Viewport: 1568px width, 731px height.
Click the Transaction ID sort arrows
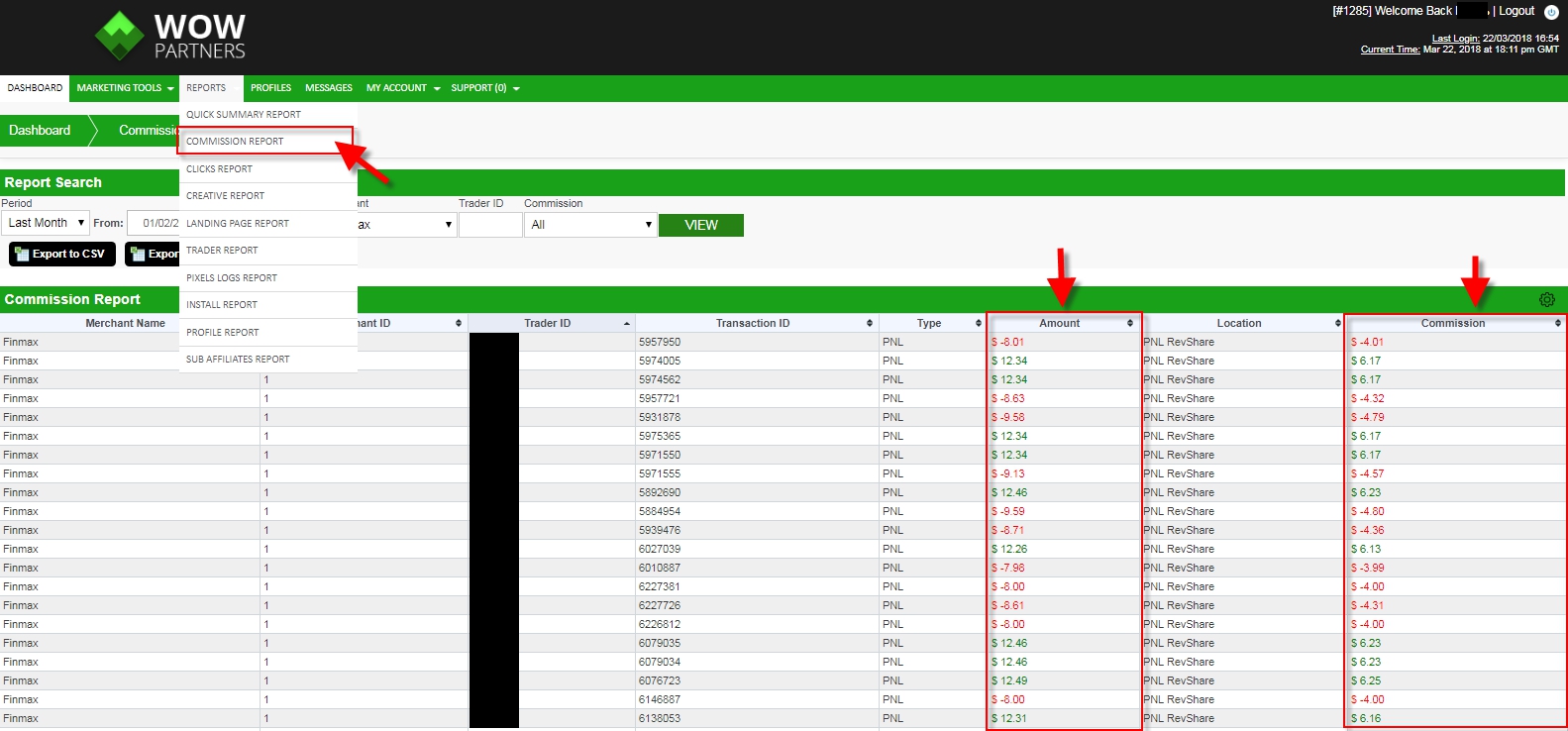(x=870, y=323)
